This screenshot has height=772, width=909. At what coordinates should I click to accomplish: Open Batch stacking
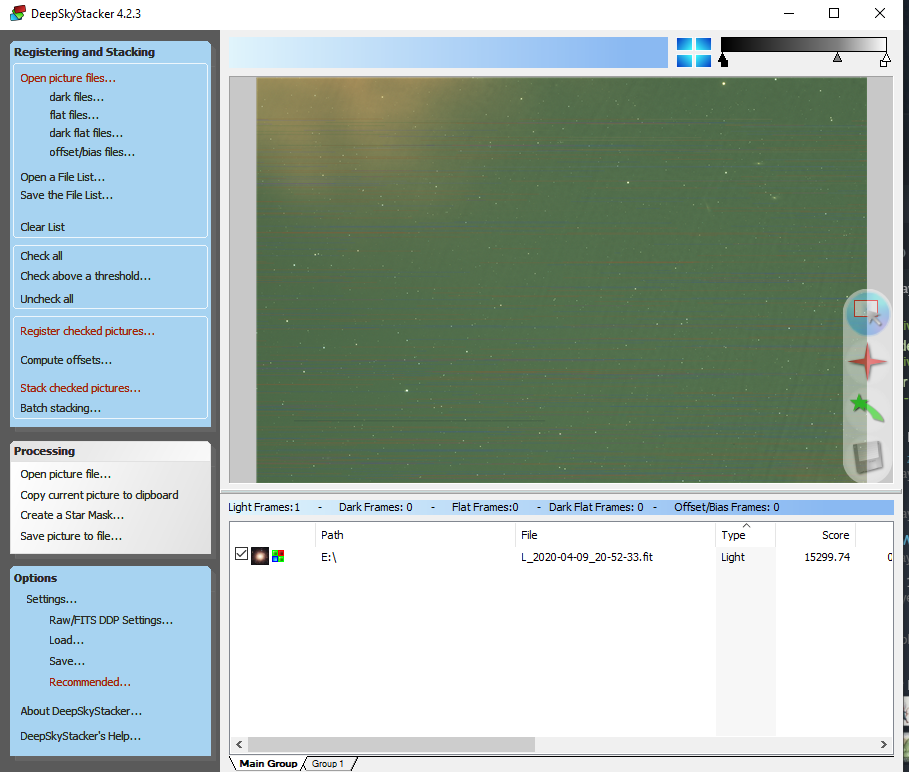point(60,408)
